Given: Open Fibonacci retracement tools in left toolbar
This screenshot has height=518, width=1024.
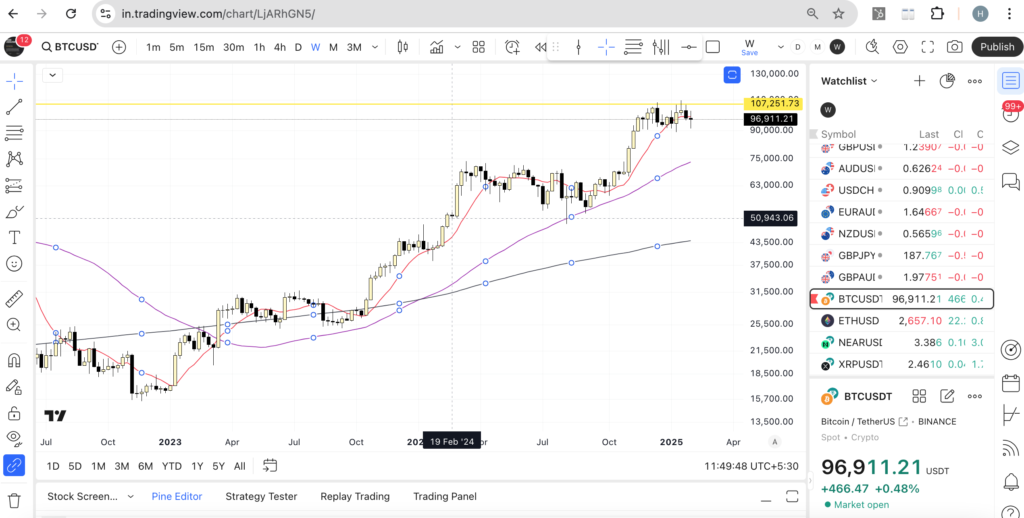Looking at the screenshot, I should [x=14, y=133].
